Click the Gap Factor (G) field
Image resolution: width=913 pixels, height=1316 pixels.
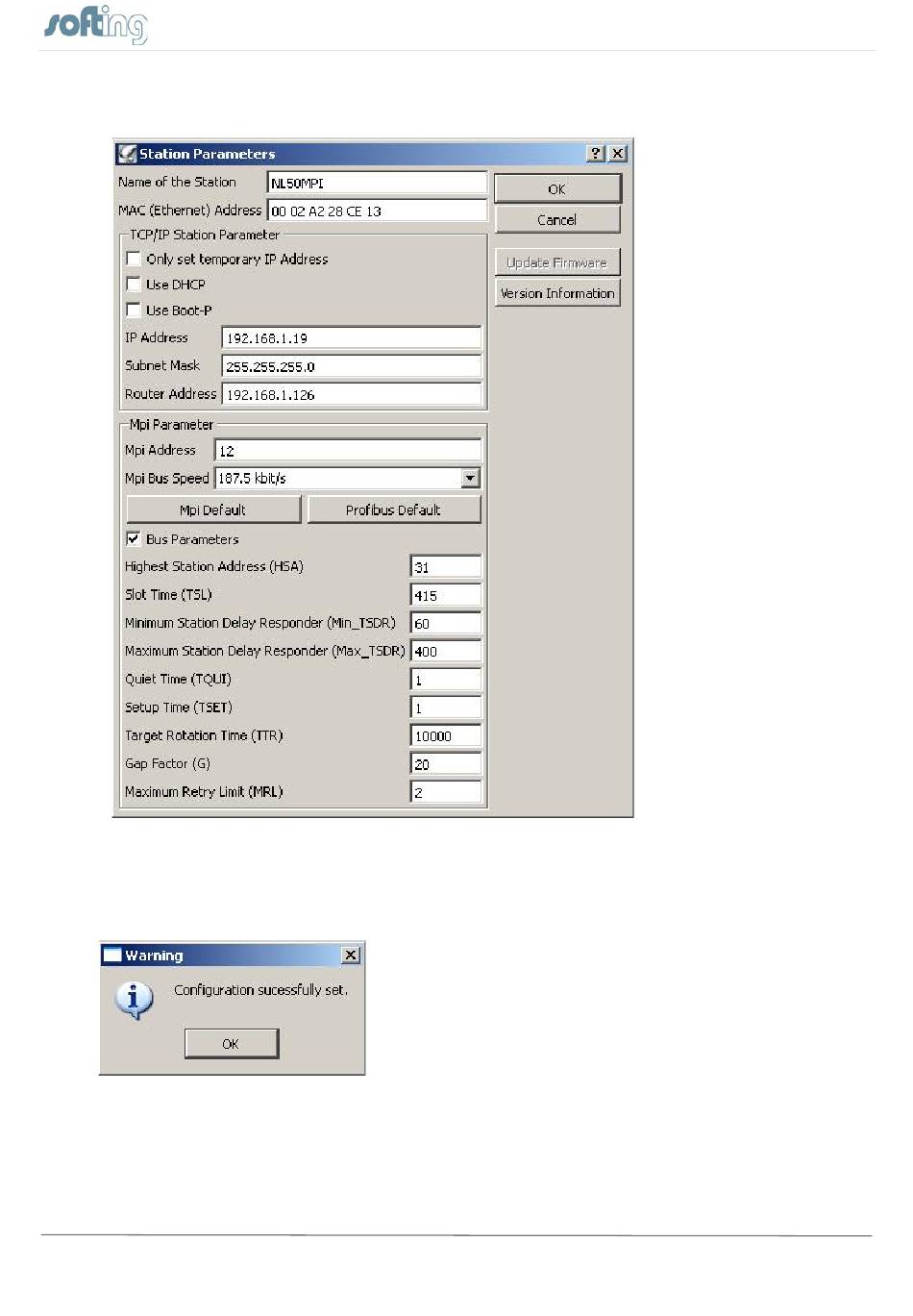point(446,763)
